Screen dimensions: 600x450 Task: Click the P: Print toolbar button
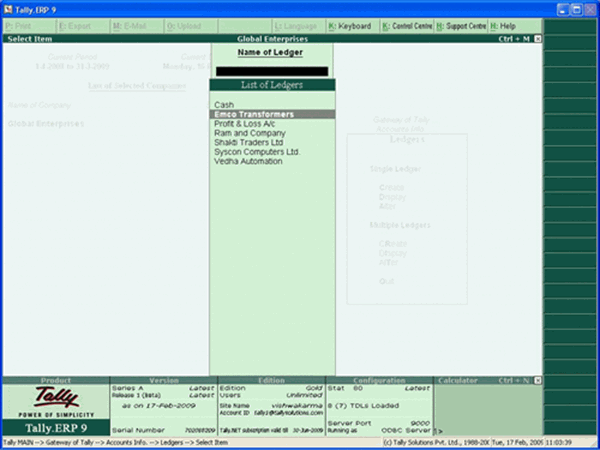pos(29,26)
